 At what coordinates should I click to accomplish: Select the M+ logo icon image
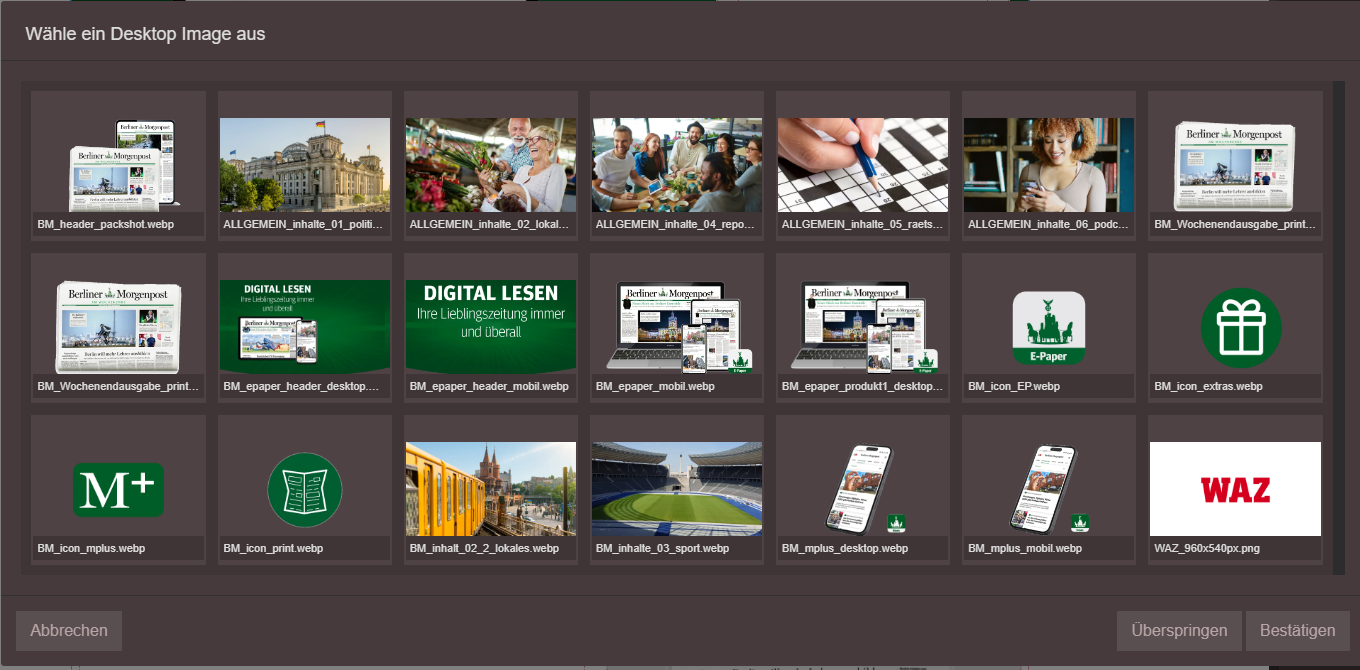click(x=118, y=489)
